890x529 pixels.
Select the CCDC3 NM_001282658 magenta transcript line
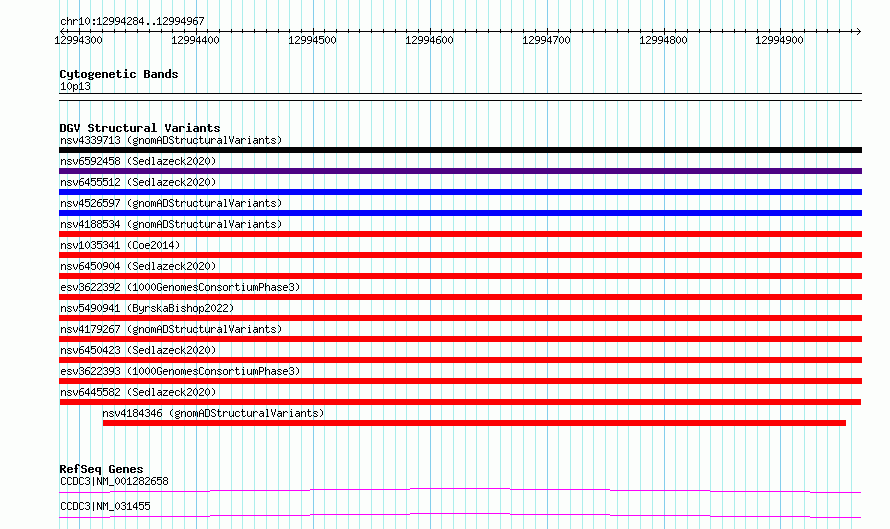pos(460,490)
